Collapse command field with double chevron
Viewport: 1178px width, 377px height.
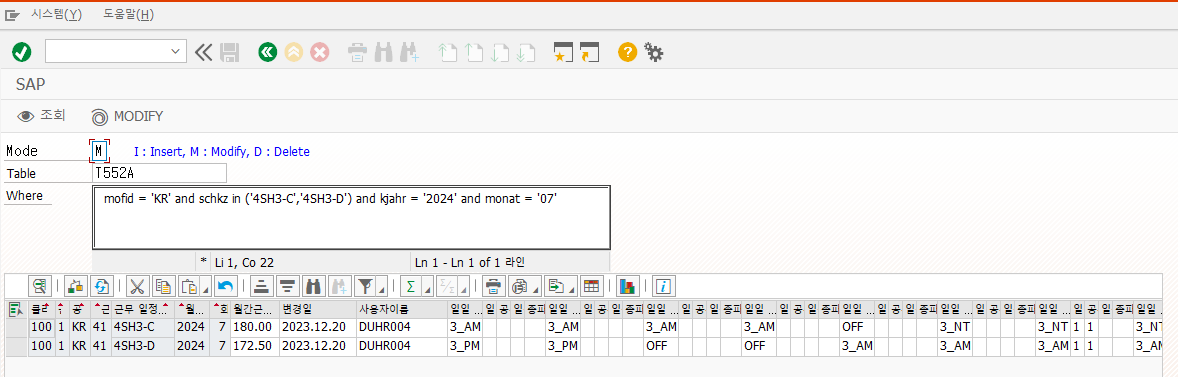click(x=203, y=52)
